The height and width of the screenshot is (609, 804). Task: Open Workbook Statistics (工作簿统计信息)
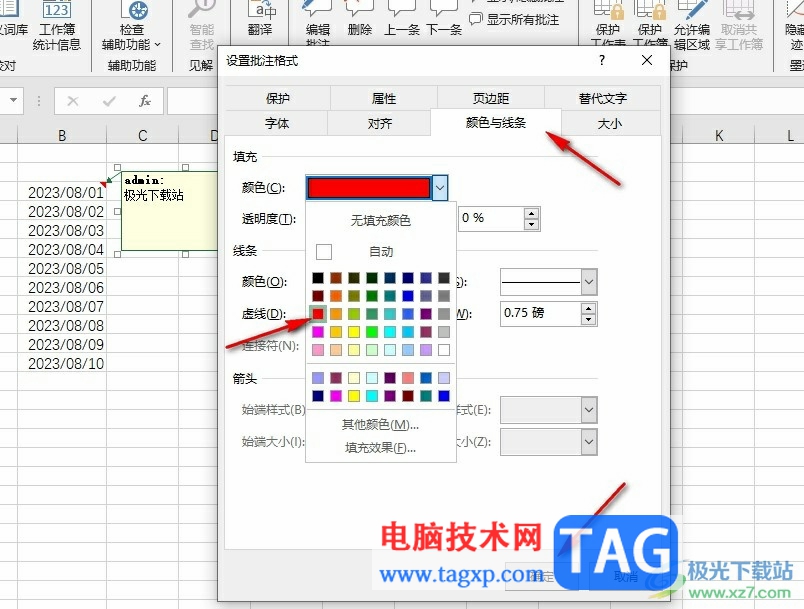click(x=56, y=26)
